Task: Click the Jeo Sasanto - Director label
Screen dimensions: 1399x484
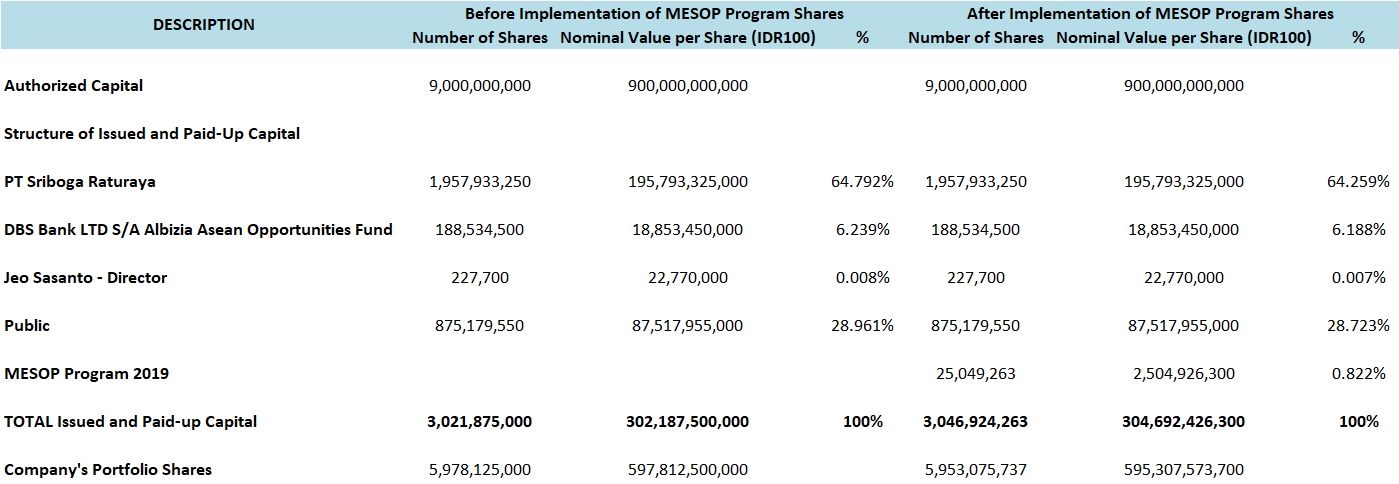Action: [x=86, y=278]
